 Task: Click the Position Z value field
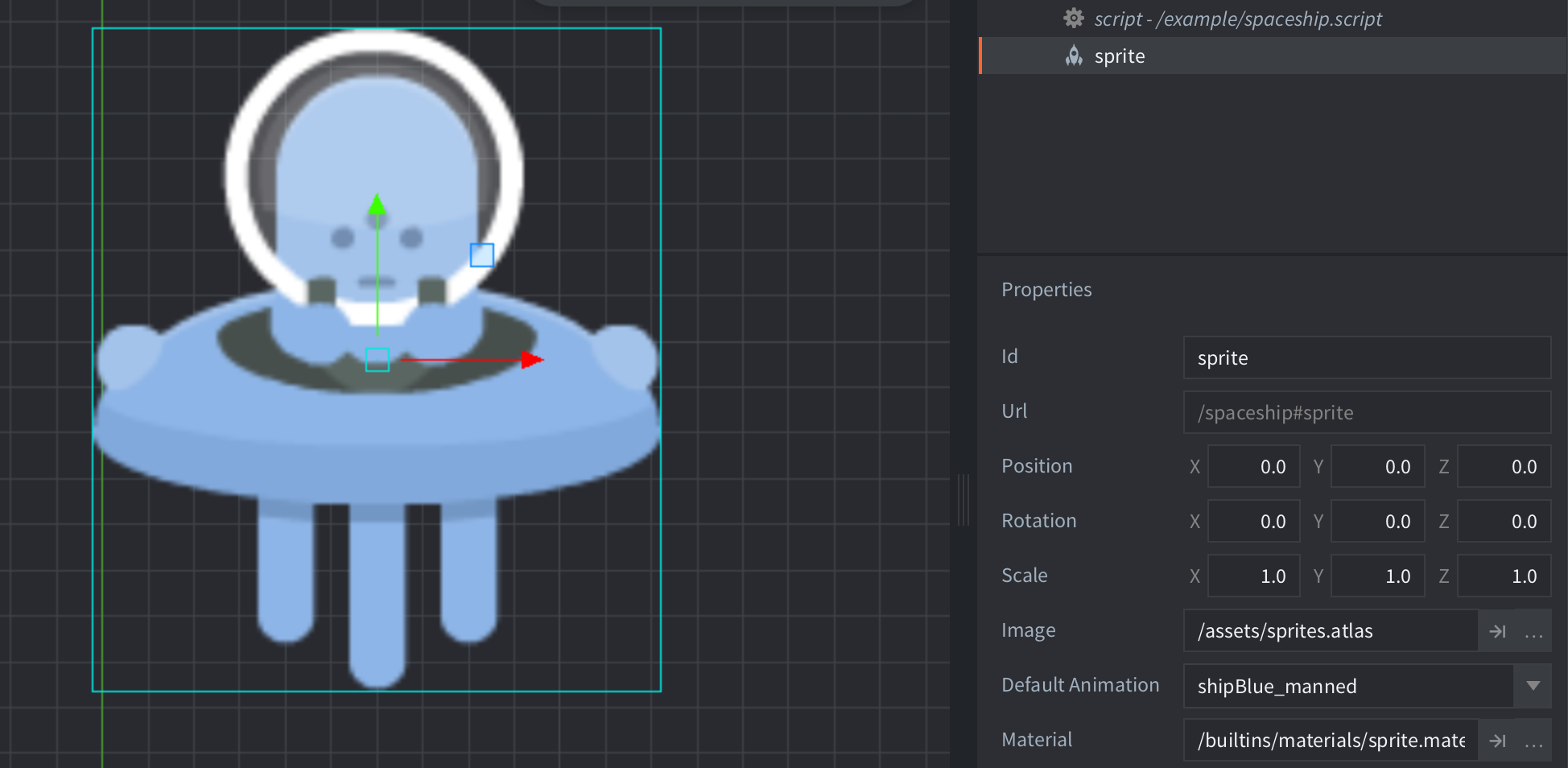click(x=1504, y=466)
